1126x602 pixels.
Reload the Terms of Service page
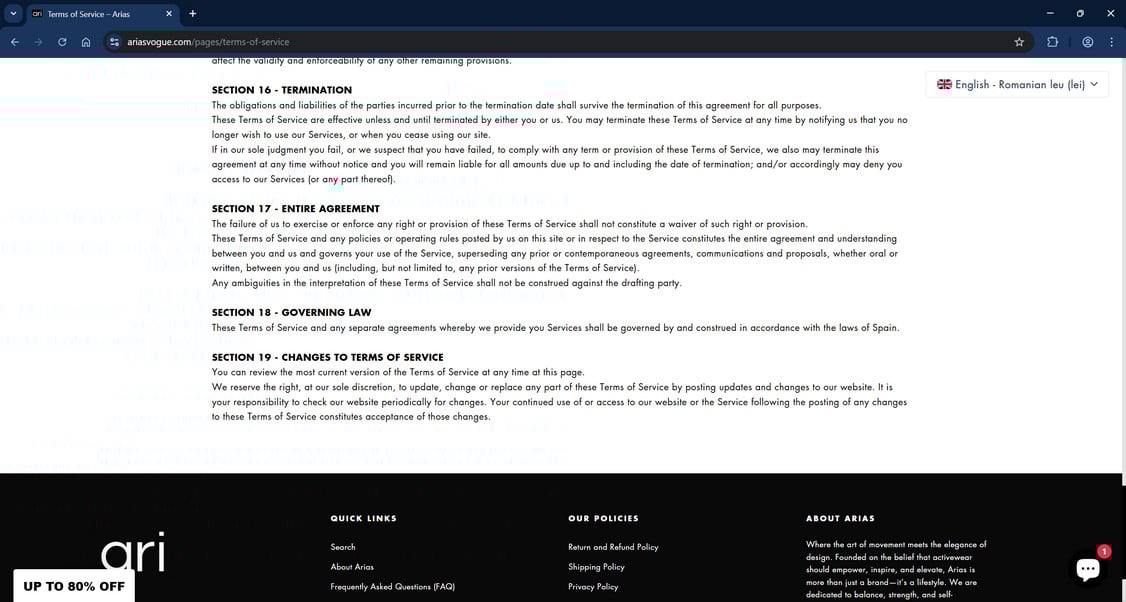click(x=62, y=42)
